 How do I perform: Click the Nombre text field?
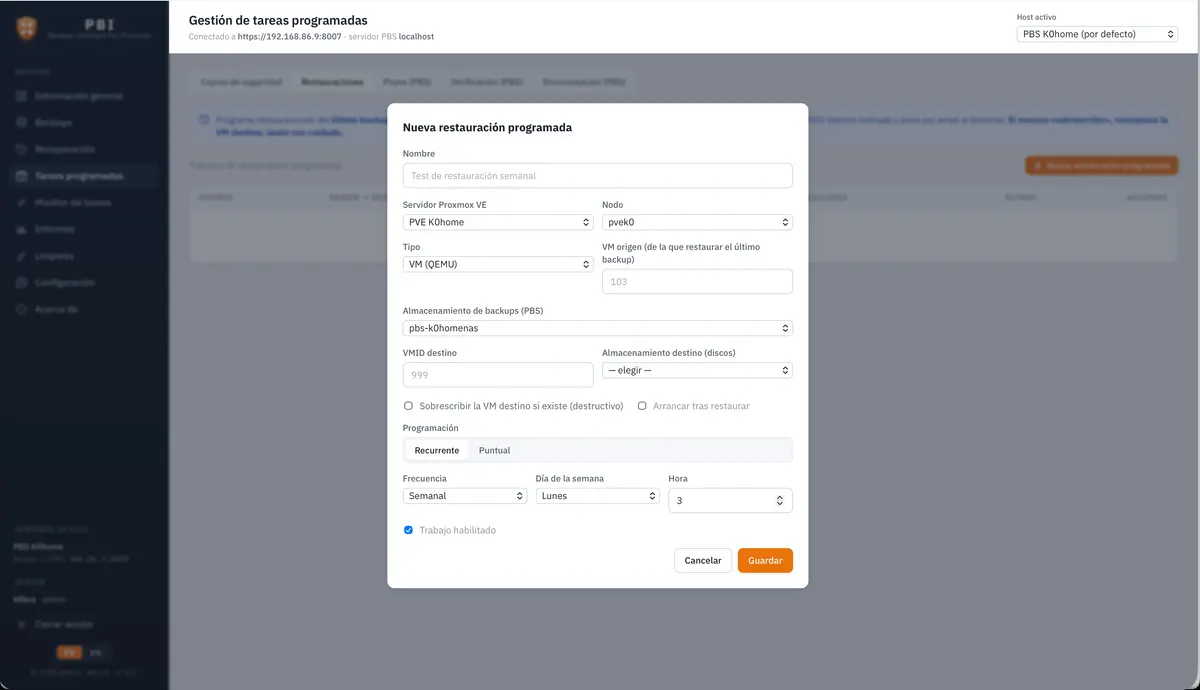tap(598, 175)
